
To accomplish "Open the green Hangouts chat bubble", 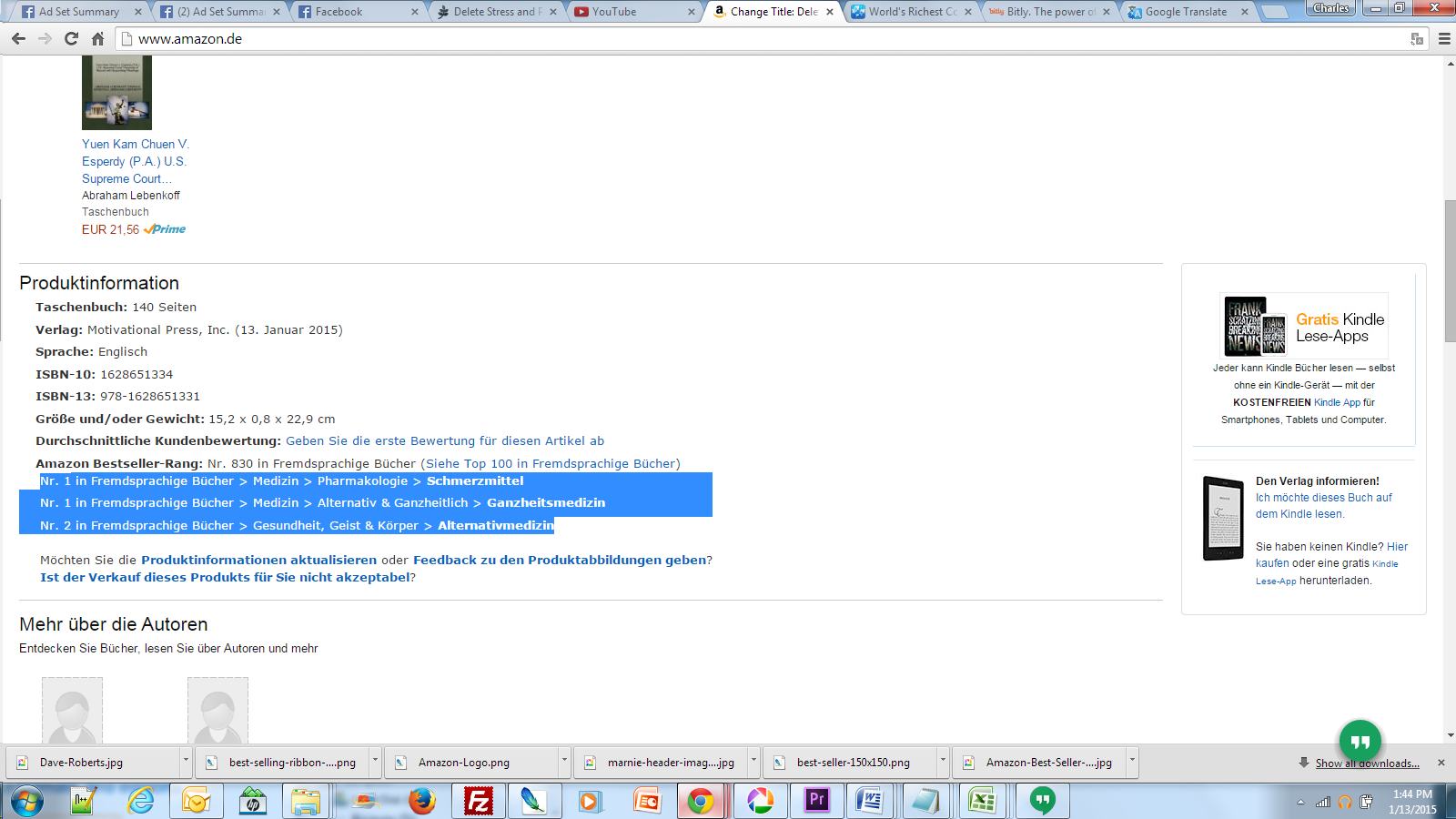I will [x=1360, y=742].
